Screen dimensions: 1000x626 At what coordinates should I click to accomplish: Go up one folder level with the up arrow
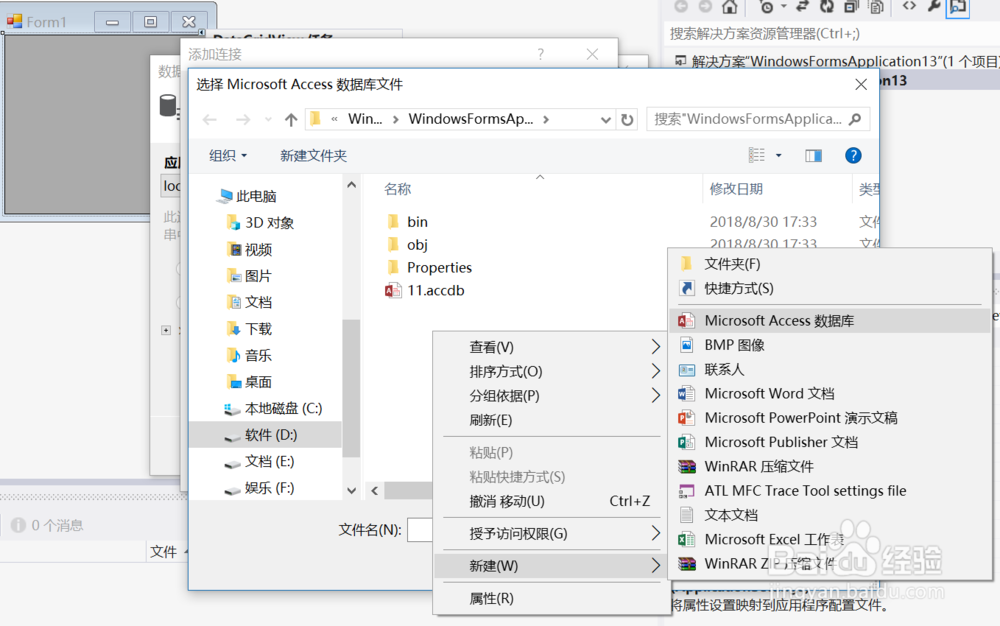click(291, 119)
